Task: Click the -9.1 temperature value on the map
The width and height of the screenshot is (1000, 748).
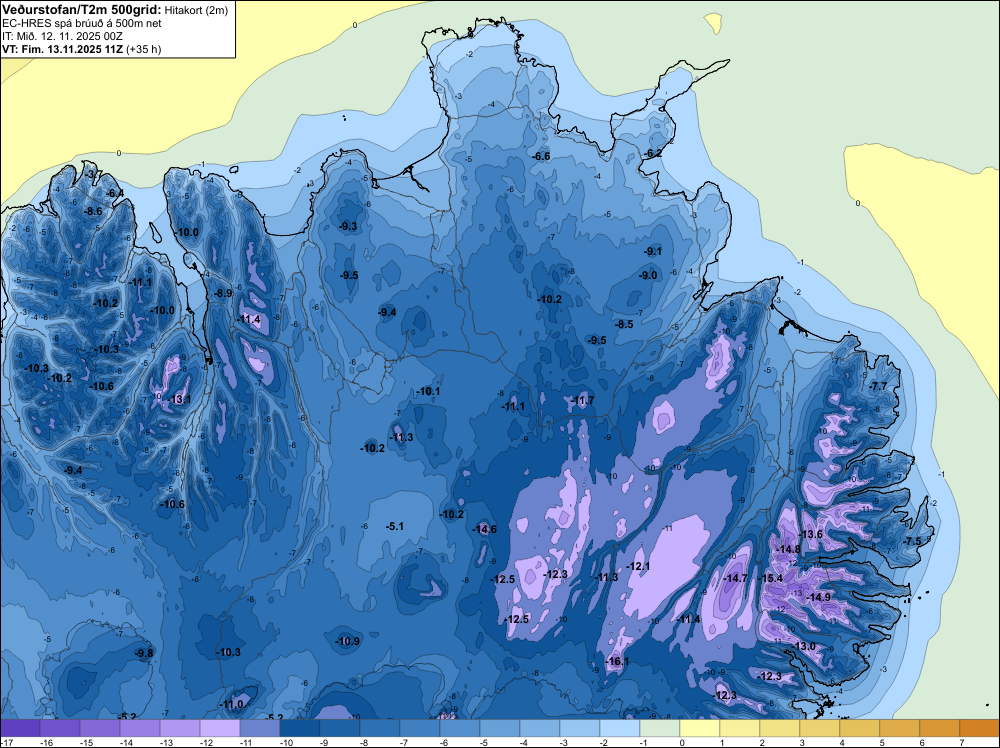Action: pyautogui.click(x=653, y=251)
